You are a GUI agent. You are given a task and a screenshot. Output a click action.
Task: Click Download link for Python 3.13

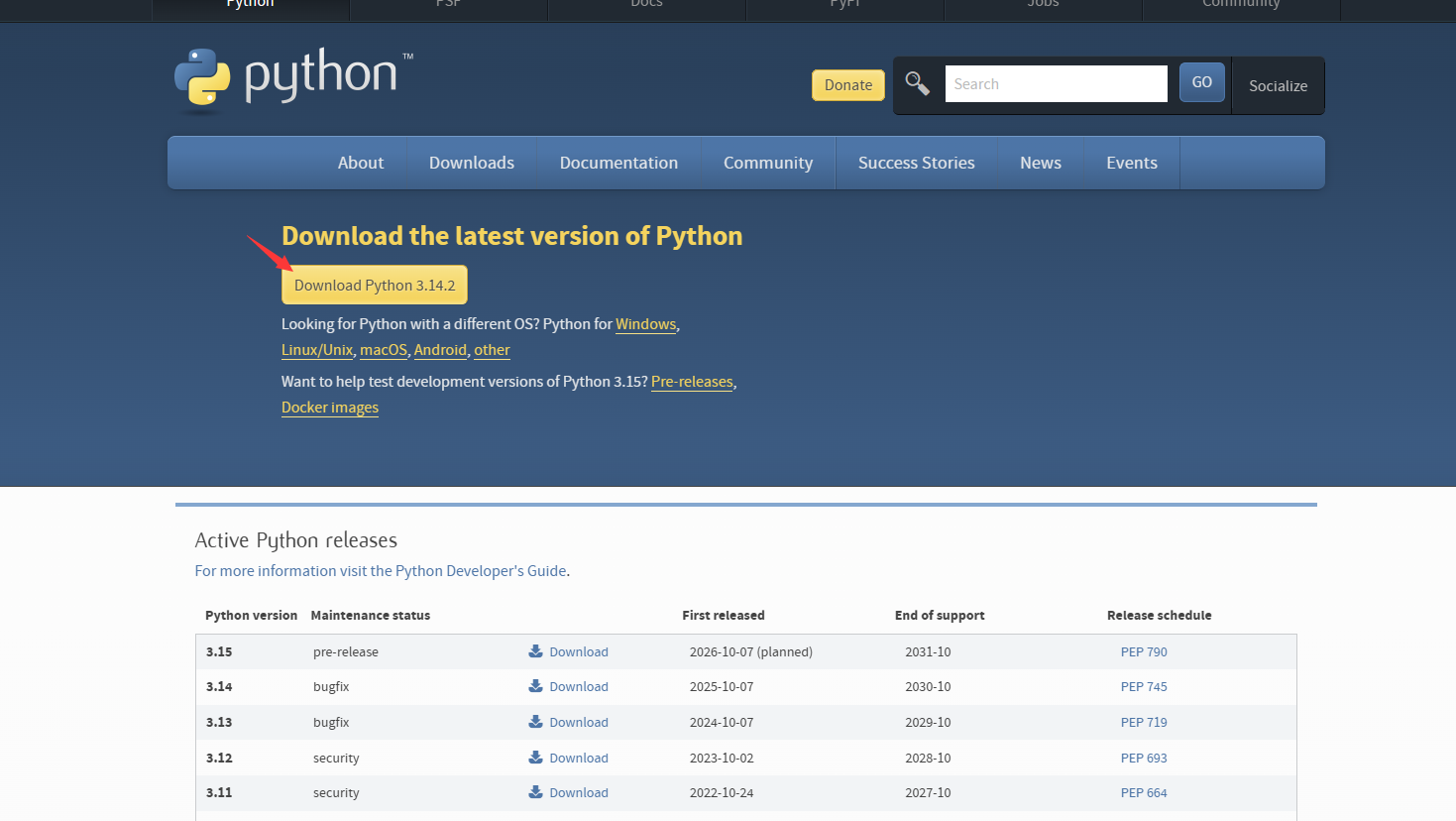click(x=579, y=722)
